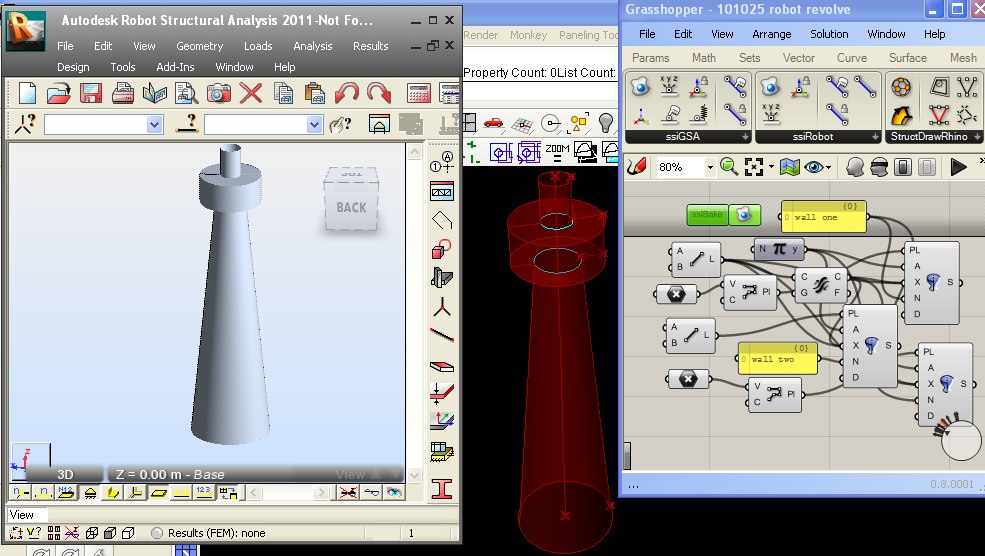The width and height of the screenshot is (985, 556).
Task: Click Grasshopper sketch pencil icon
Action: click(637, 166)
